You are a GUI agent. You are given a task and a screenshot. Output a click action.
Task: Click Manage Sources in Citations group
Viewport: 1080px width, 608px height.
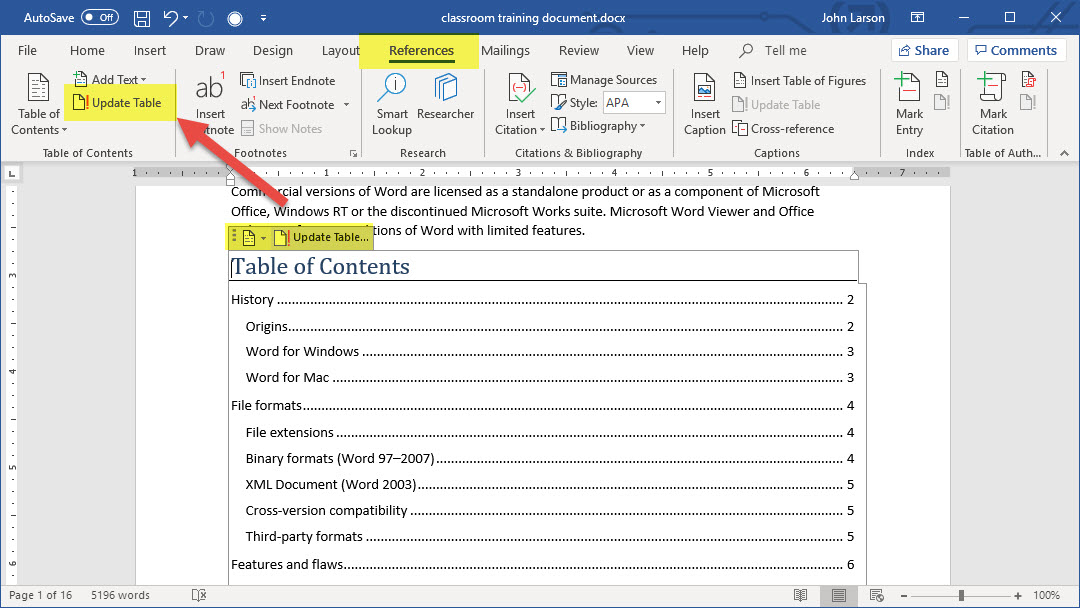pyautogui.click(x=603, y=80)
